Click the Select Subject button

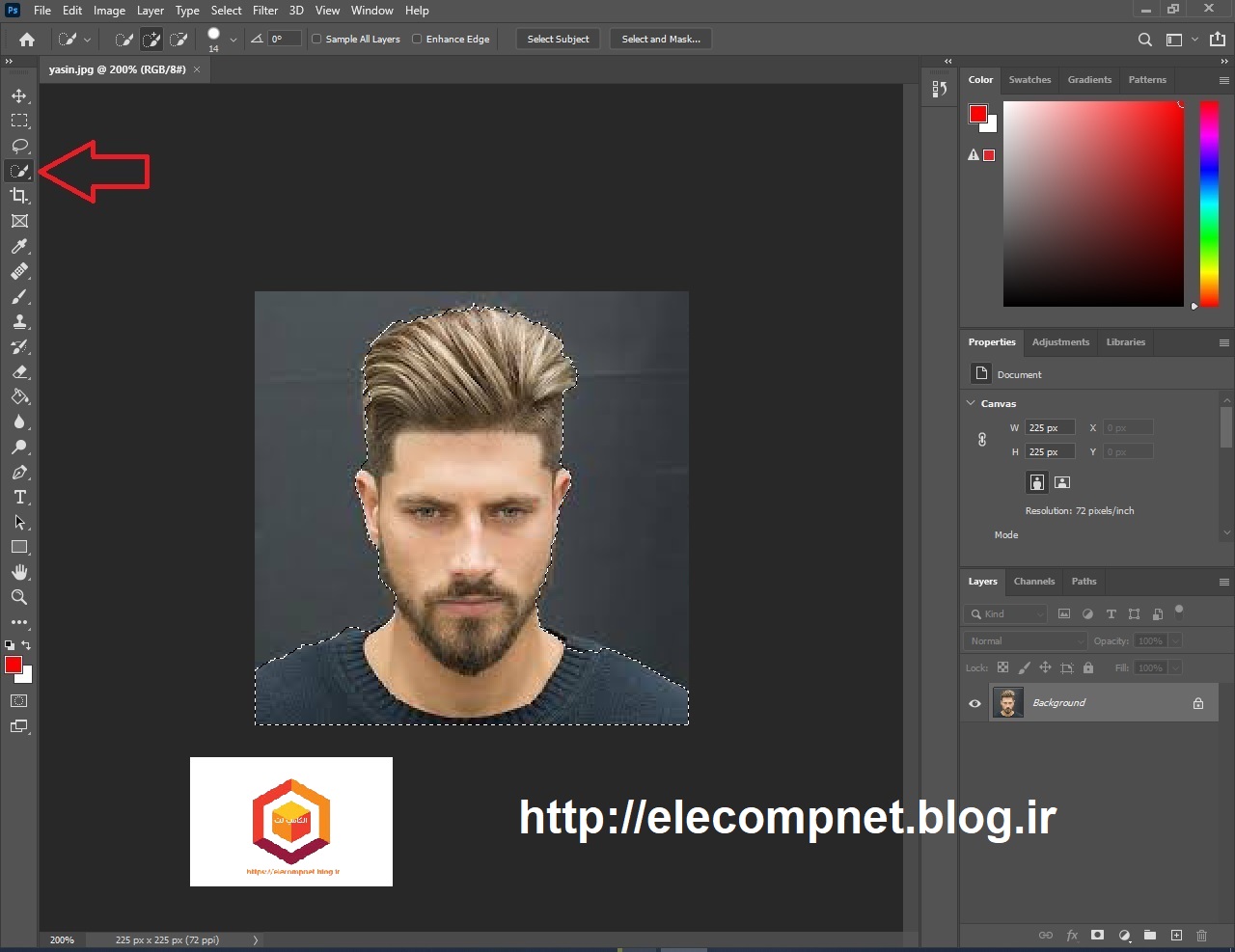(558, 40)
